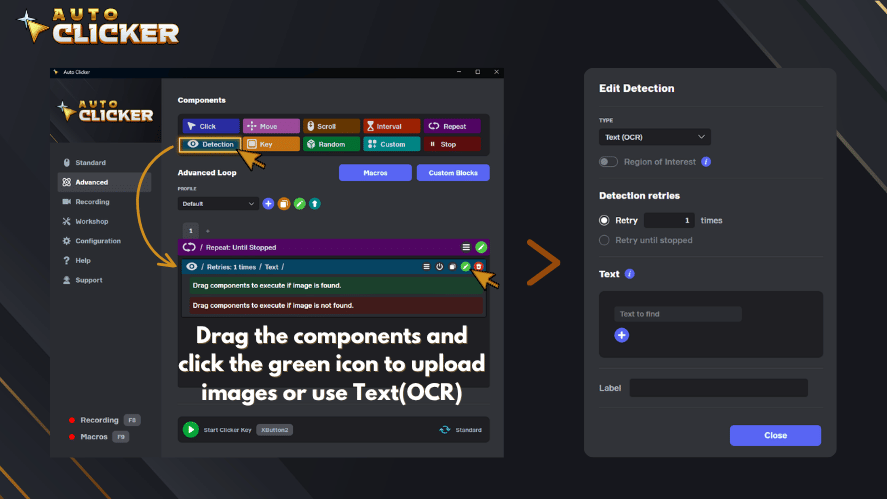This screenshot has height=499, width=887.
Task: Select the Key component block
Action: coord(271,144)
